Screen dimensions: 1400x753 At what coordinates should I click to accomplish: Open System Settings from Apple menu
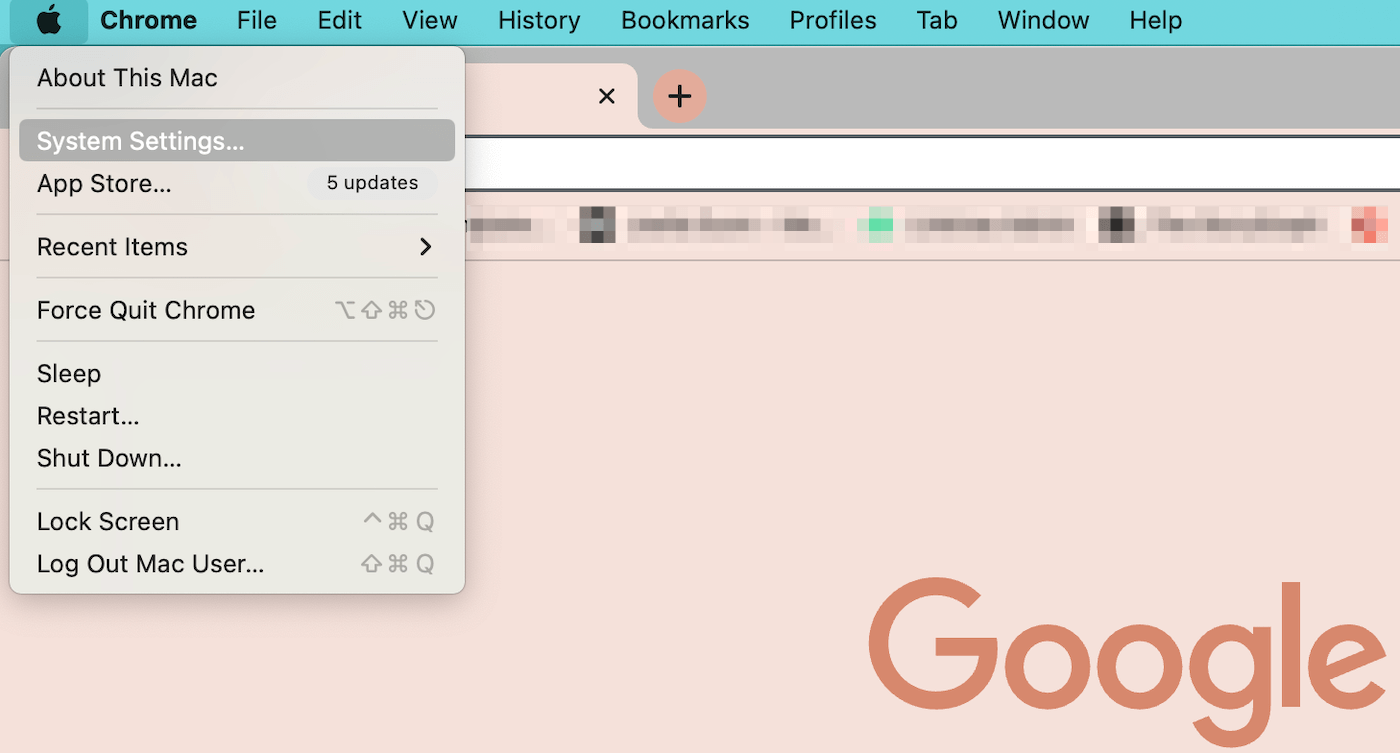pos(140,141)
